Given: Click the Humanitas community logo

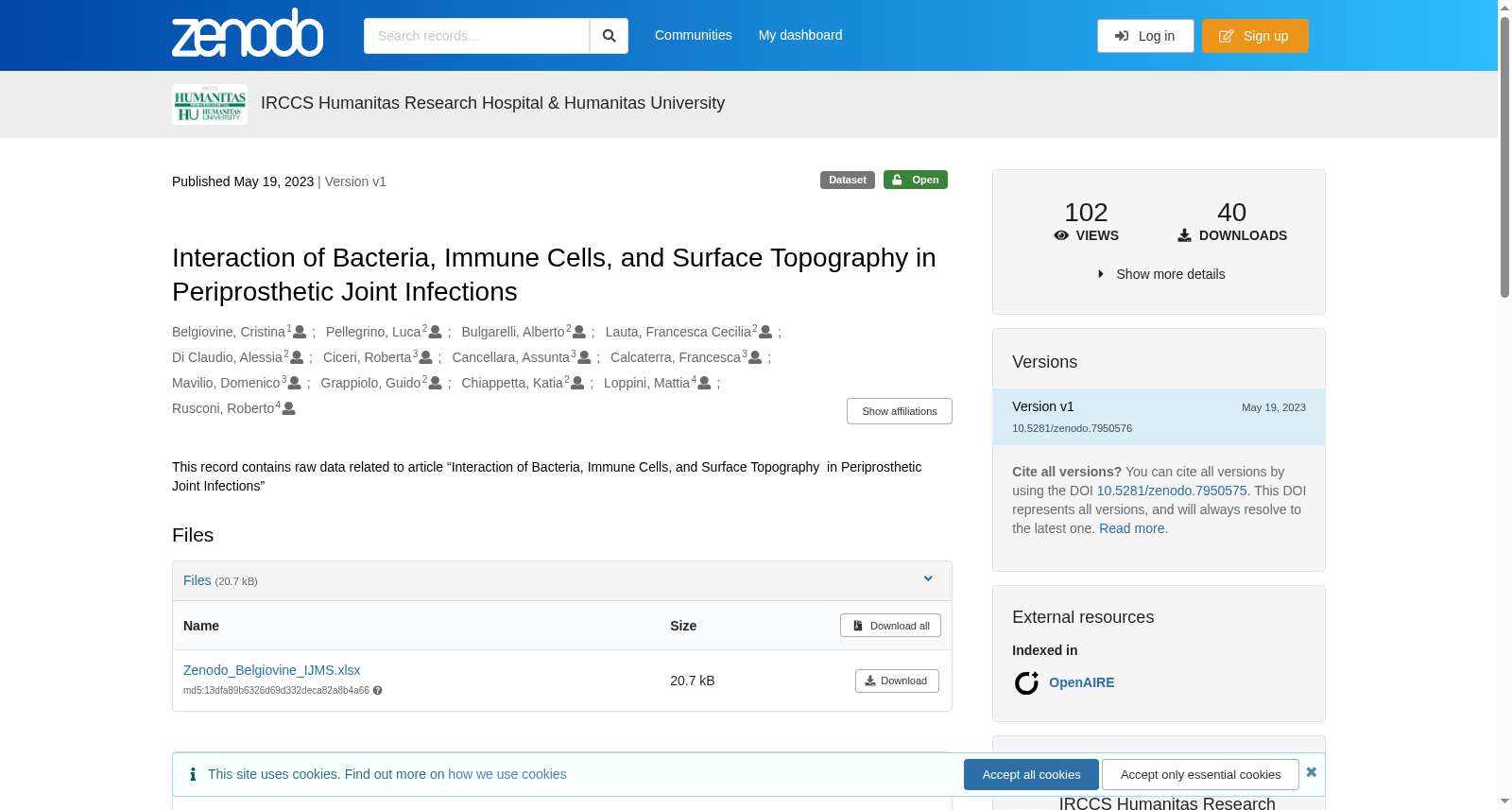Looking at the screenshot, I should (210, 104).
